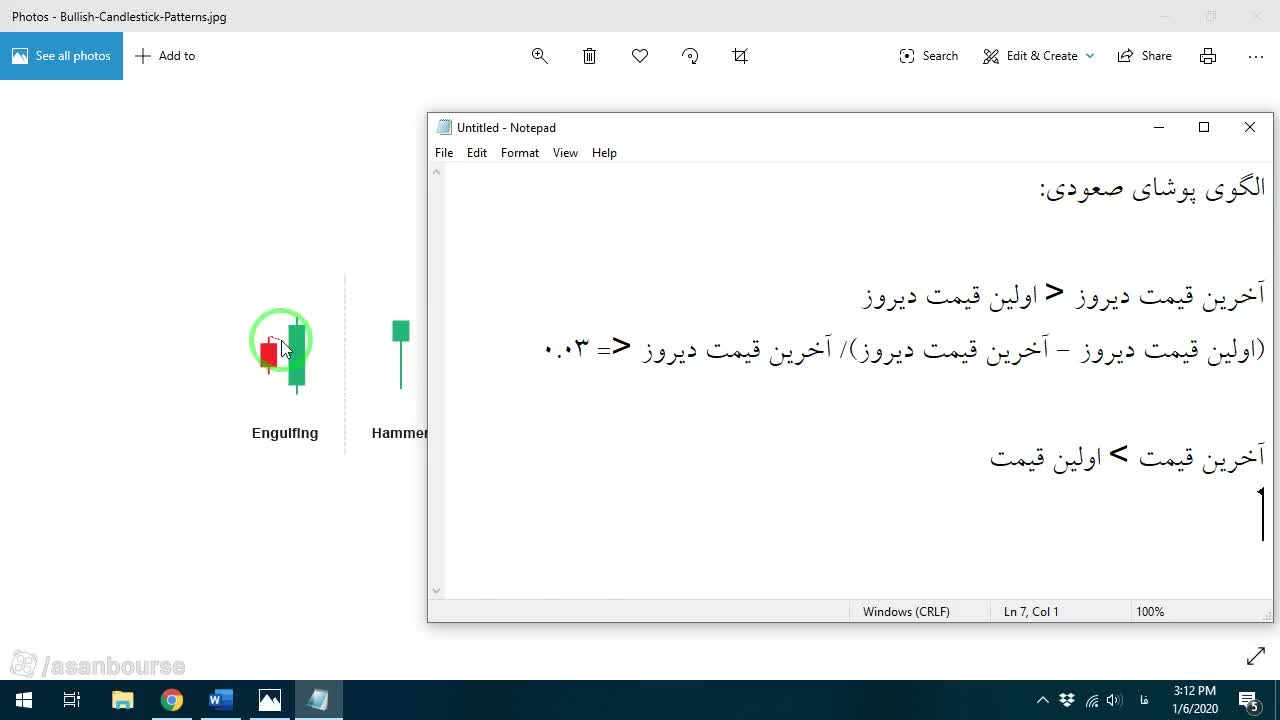Go to See all photos
Viewport: 1280px width, 720px height.
[x=61, y=56]
